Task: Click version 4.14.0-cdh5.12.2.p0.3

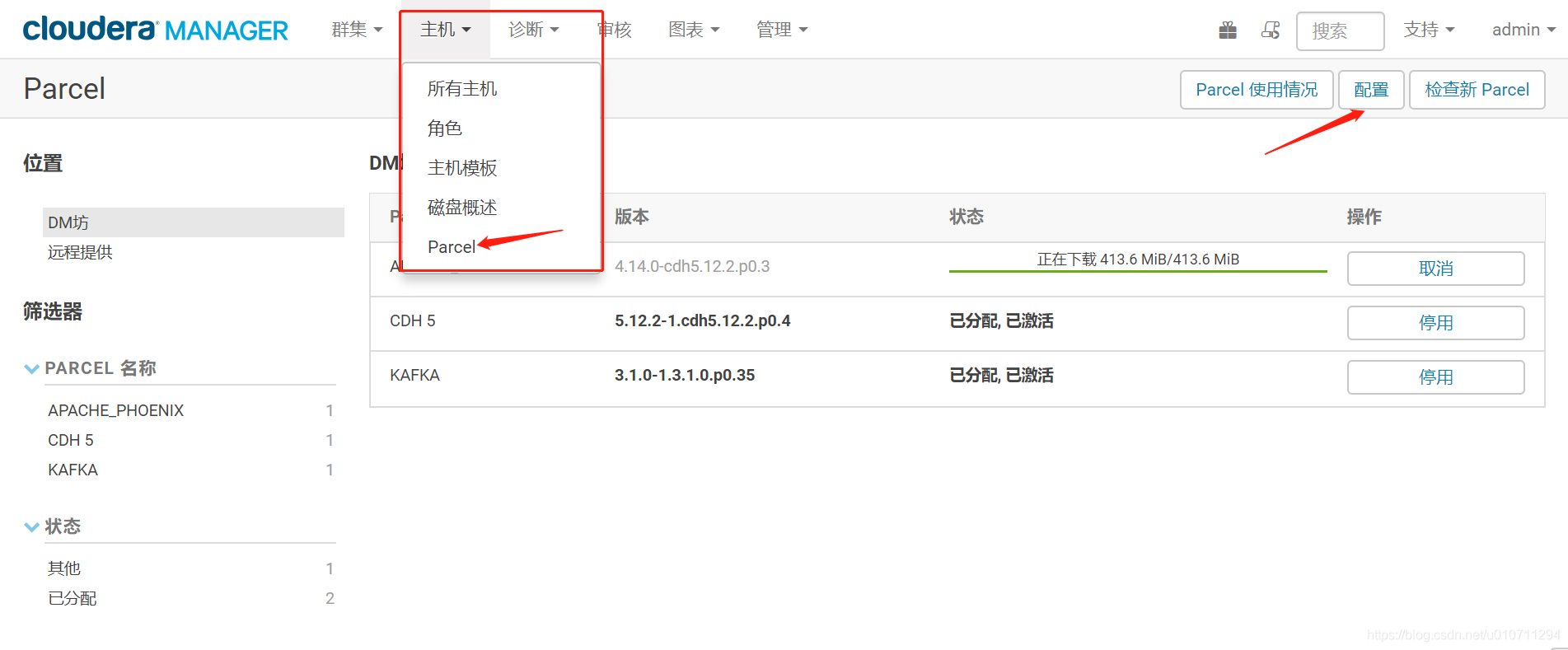Action: (692, 266)
